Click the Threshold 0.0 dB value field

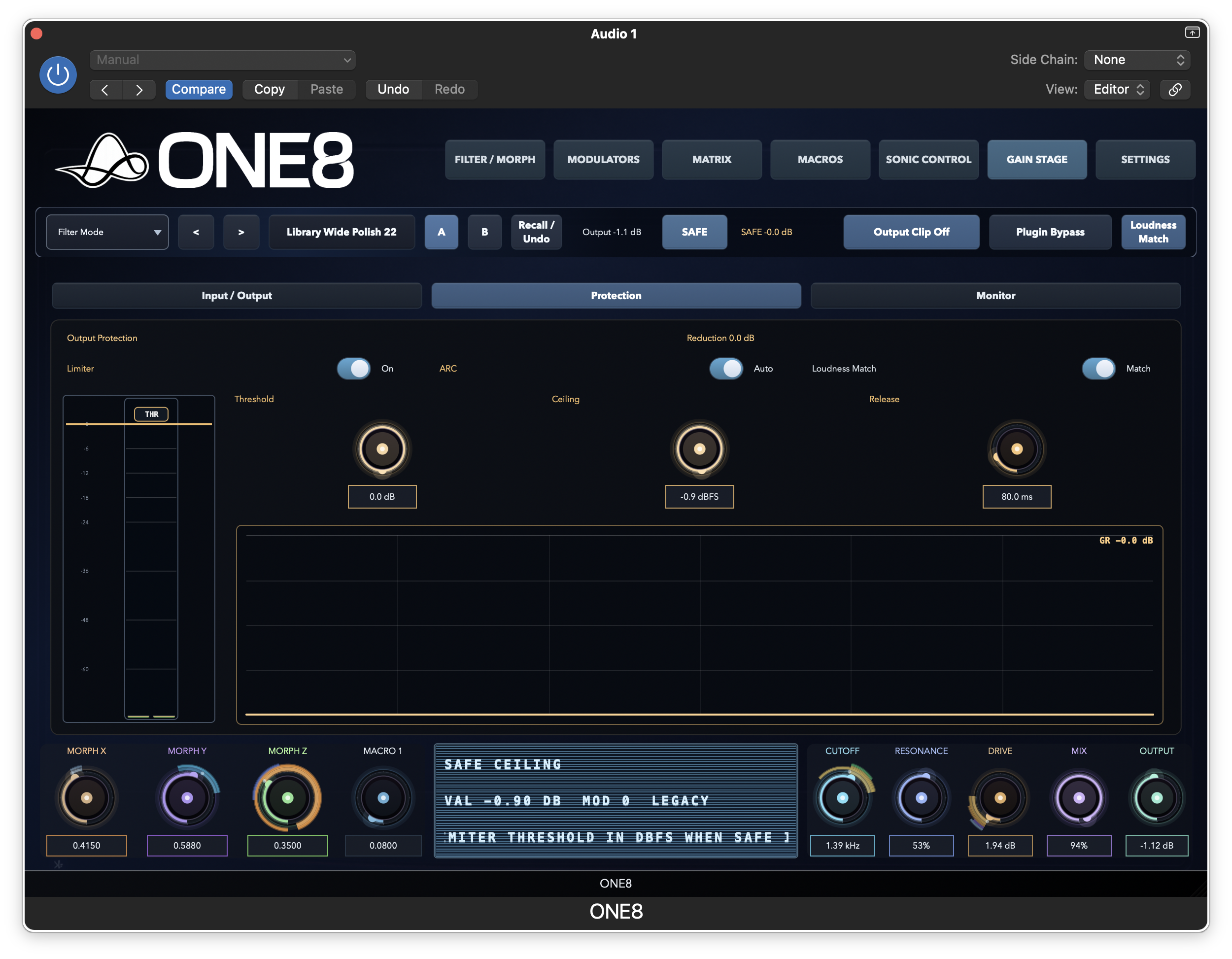382,496
